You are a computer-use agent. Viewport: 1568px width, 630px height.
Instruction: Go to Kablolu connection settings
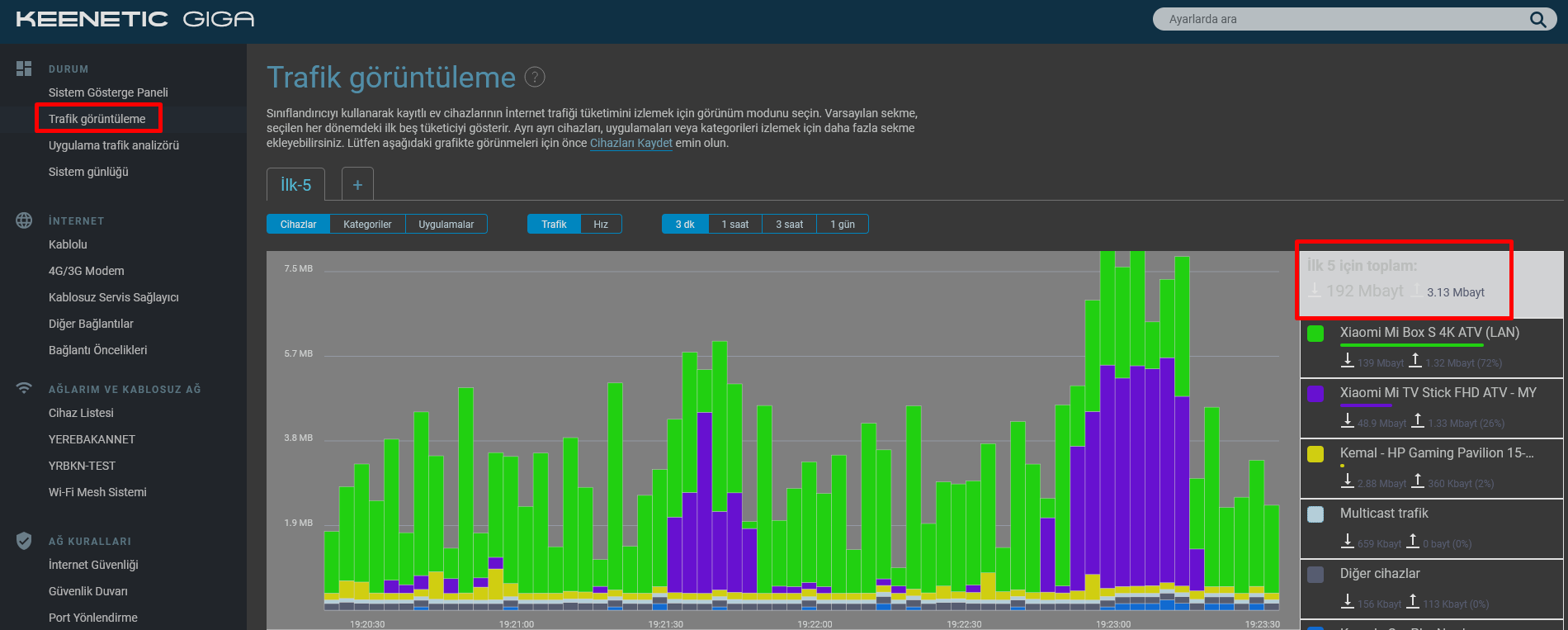pyautogui.click(x=68, y=244)
